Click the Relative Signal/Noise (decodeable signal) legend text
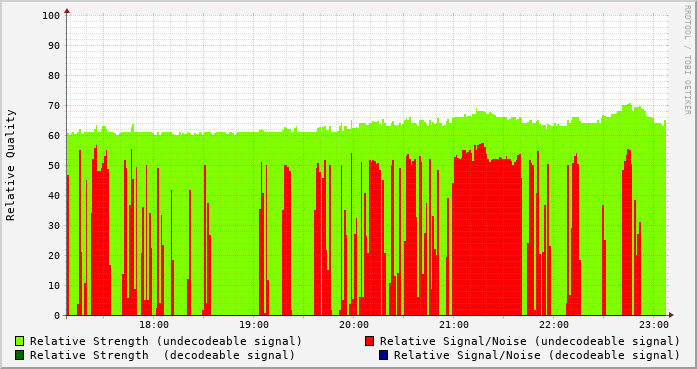Image resolution: width=697 pixels, height=369 pixels. pyautogui.click(x=537, y=355)
